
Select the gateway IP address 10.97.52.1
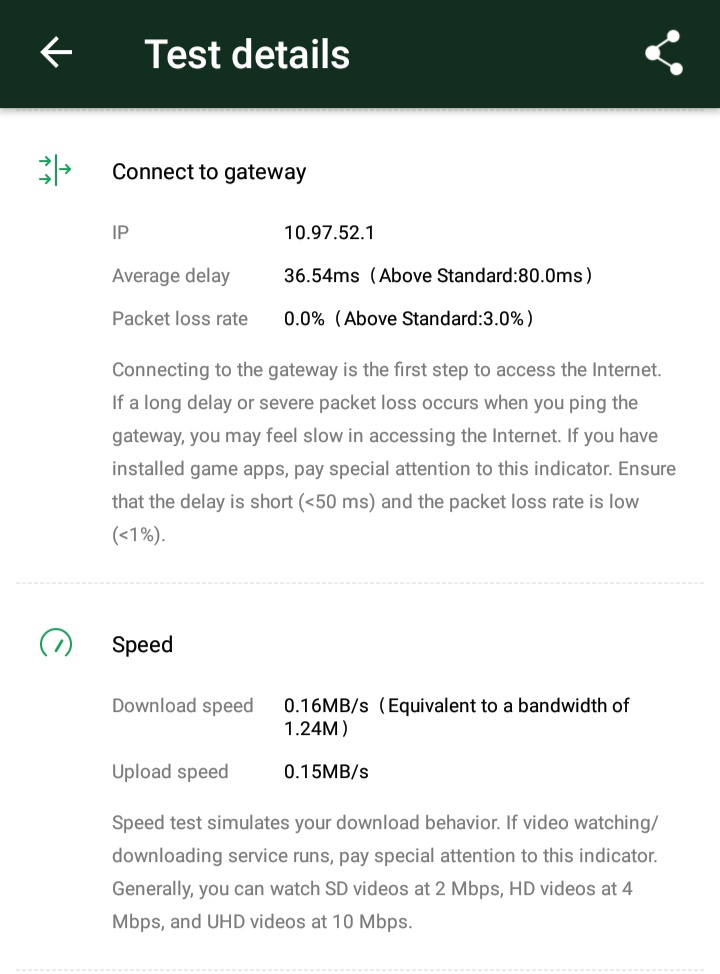click(329, 233)
